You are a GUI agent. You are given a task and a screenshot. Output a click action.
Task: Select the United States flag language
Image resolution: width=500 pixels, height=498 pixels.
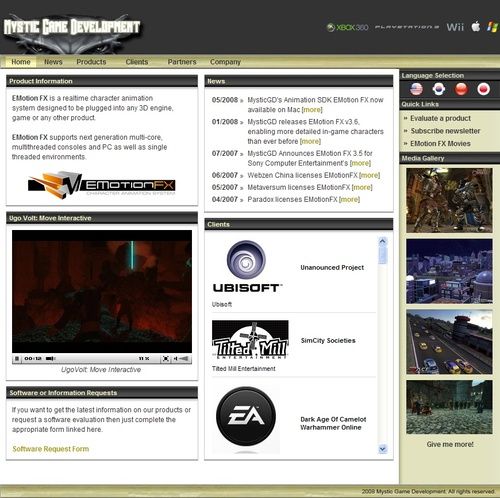[416, 89]
